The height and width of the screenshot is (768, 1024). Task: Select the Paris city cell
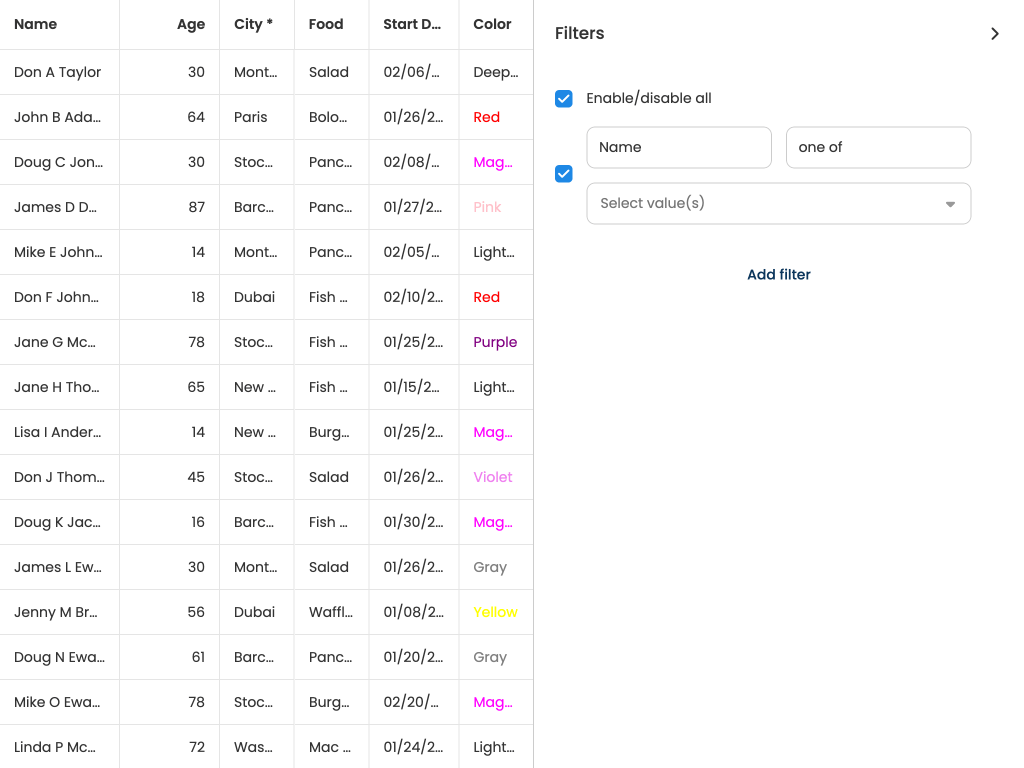tap(251, 117)
